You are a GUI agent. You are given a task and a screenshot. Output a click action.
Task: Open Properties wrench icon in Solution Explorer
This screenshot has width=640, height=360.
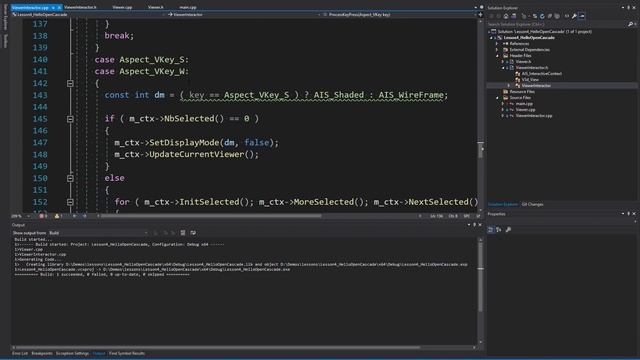(x=574, y=16)
